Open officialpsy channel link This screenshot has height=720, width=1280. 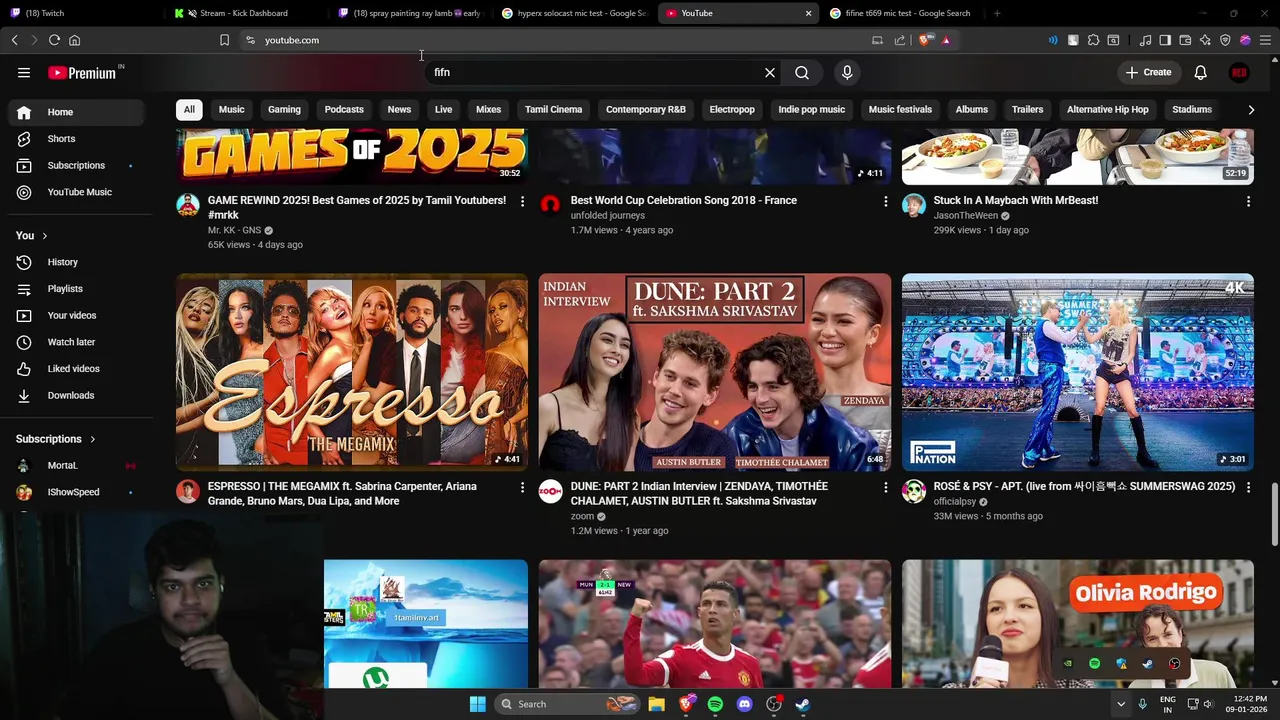tap(954, 502)
